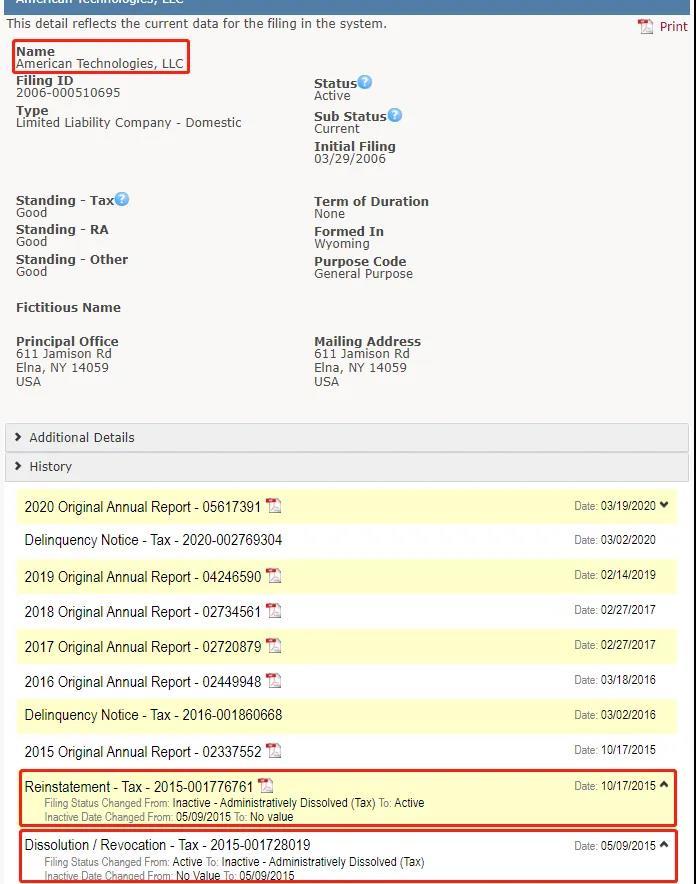This screenshot has height=884, width=696.
Task: Click the Fictitious Name label
Action: (68, 308)
